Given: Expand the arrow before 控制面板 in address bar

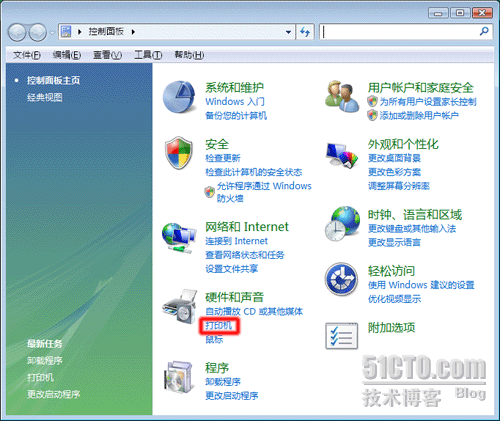Looking at the screenshot, I should 80,32.
